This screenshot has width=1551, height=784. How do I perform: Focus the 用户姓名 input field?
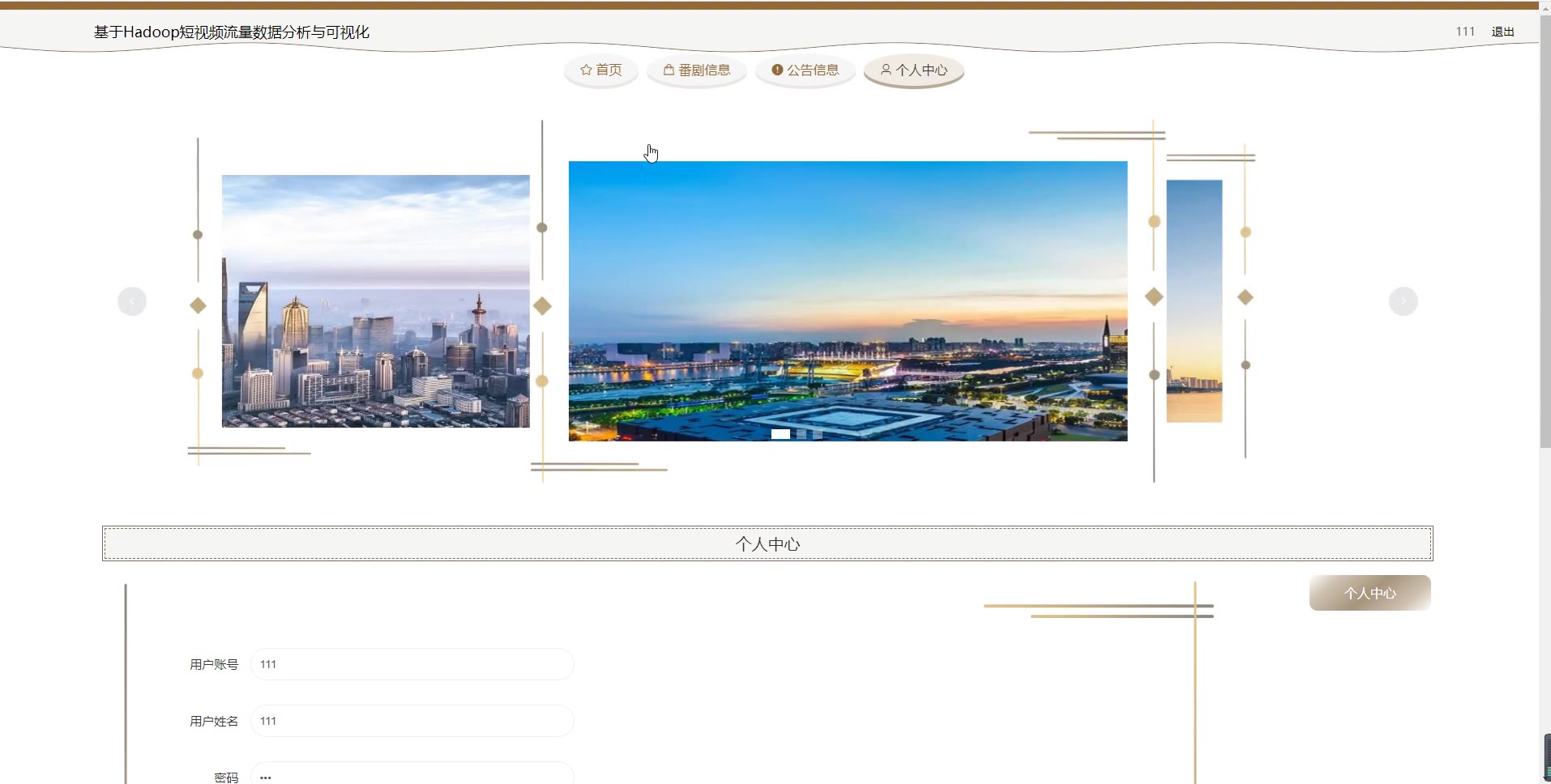point(412,721)
